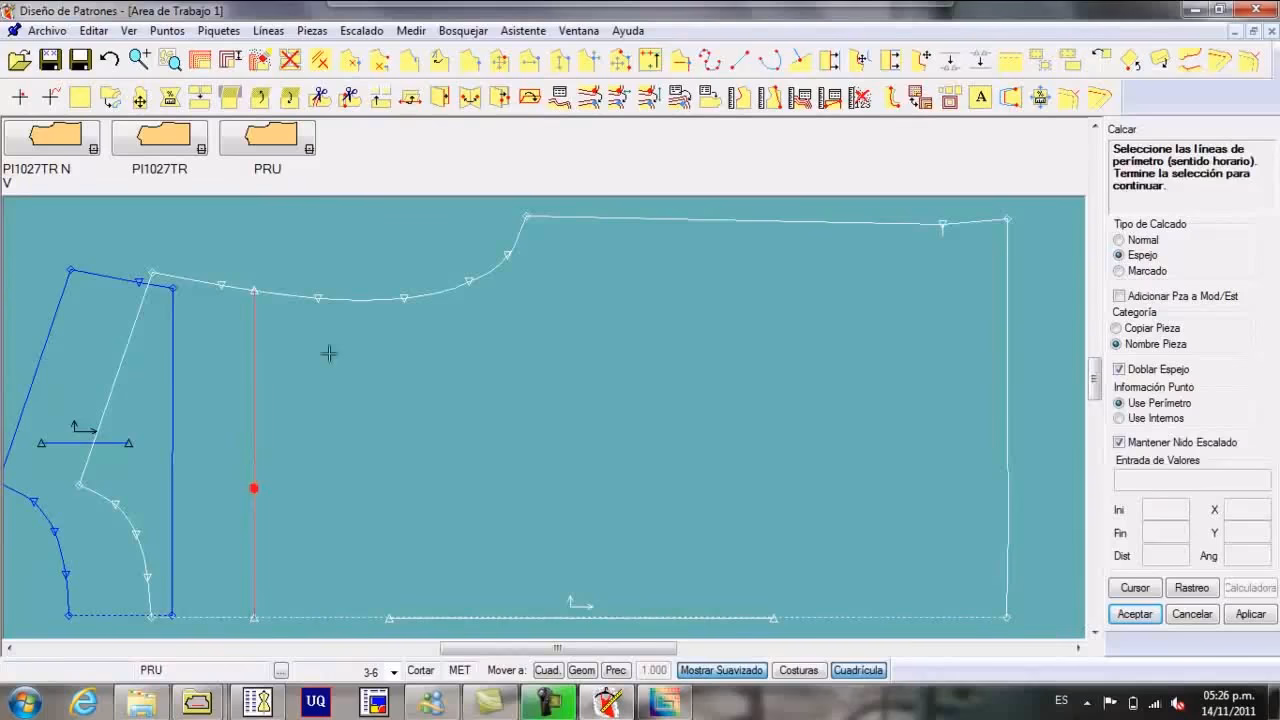Undo the last action
This screenshot has width=1280, height=720.
tap(110, 60)
